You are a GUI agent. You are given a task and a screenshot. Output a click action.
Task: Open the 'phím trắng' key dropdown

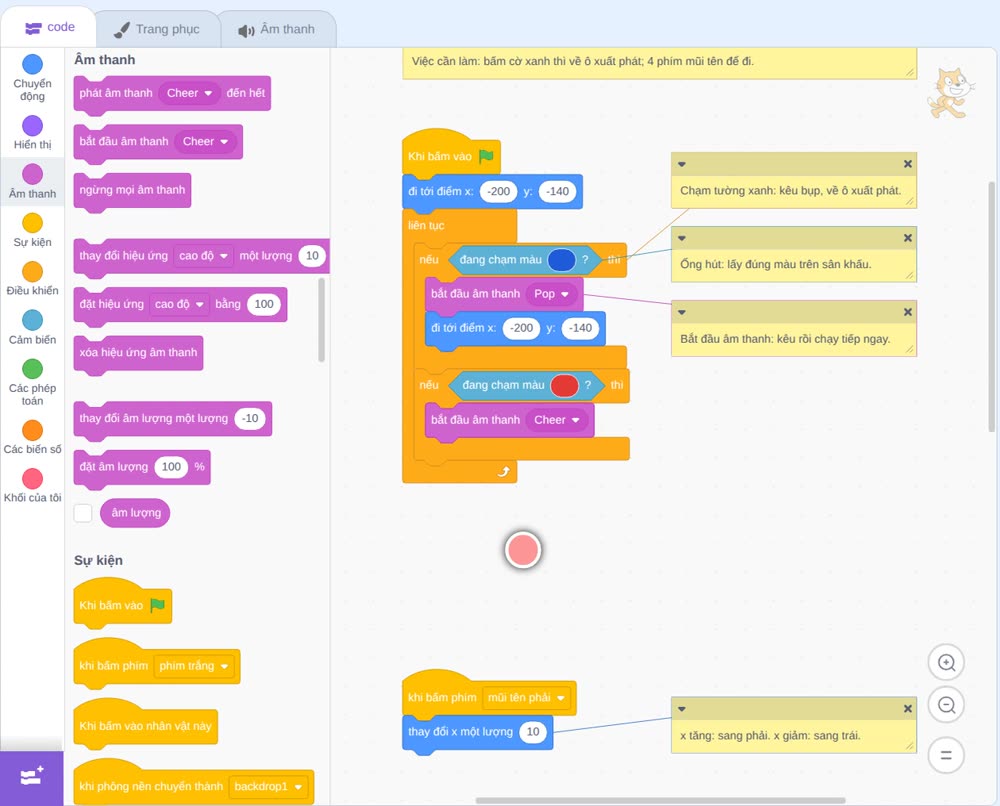[193, 666]
